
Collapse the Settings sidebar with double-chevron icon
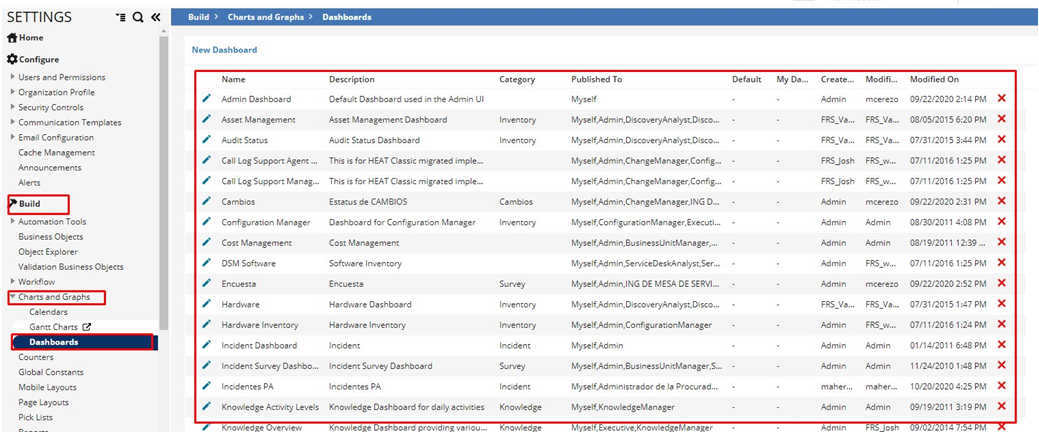[156, 17]
